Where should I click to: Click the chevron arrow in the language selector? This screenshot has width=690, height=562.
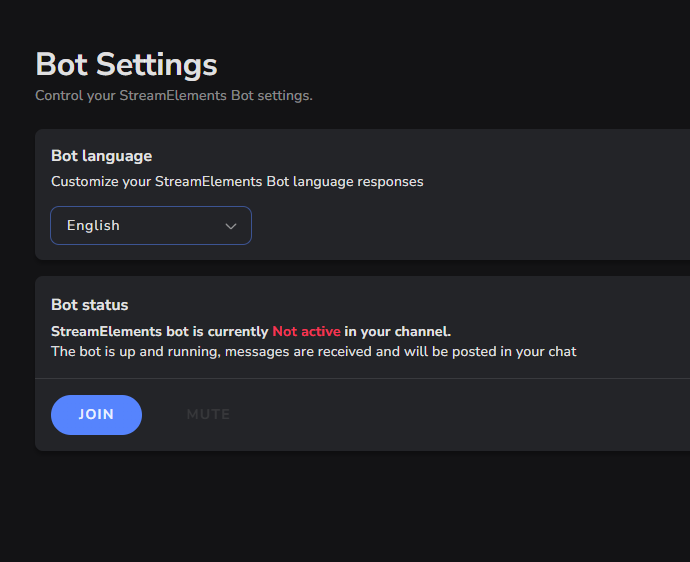click(x=231, y=226)
